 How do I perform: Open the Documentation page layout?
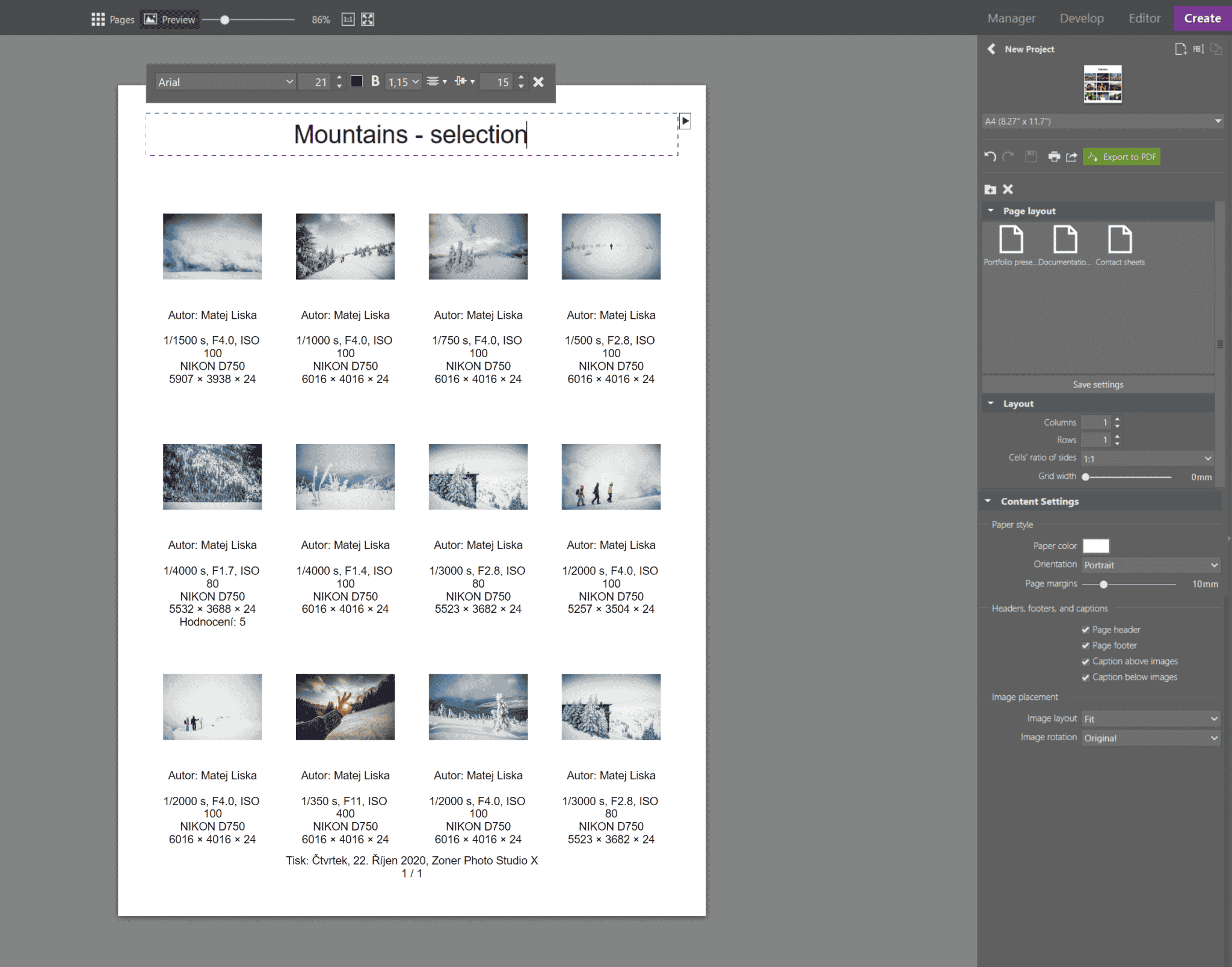point(1065,239)
